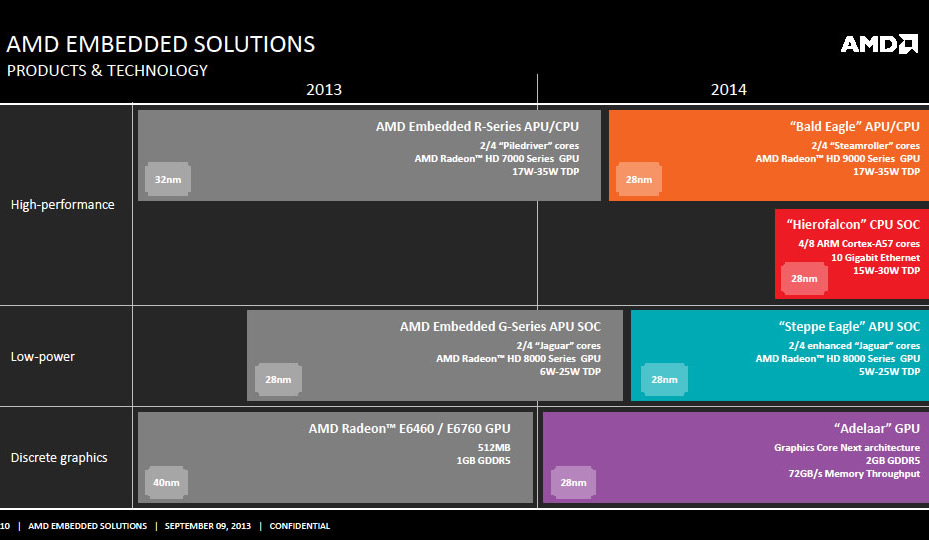Select the 28nm chip badge on Steppe Eagle block
This screenshot has height=540, width=929.
pos(664,379)
